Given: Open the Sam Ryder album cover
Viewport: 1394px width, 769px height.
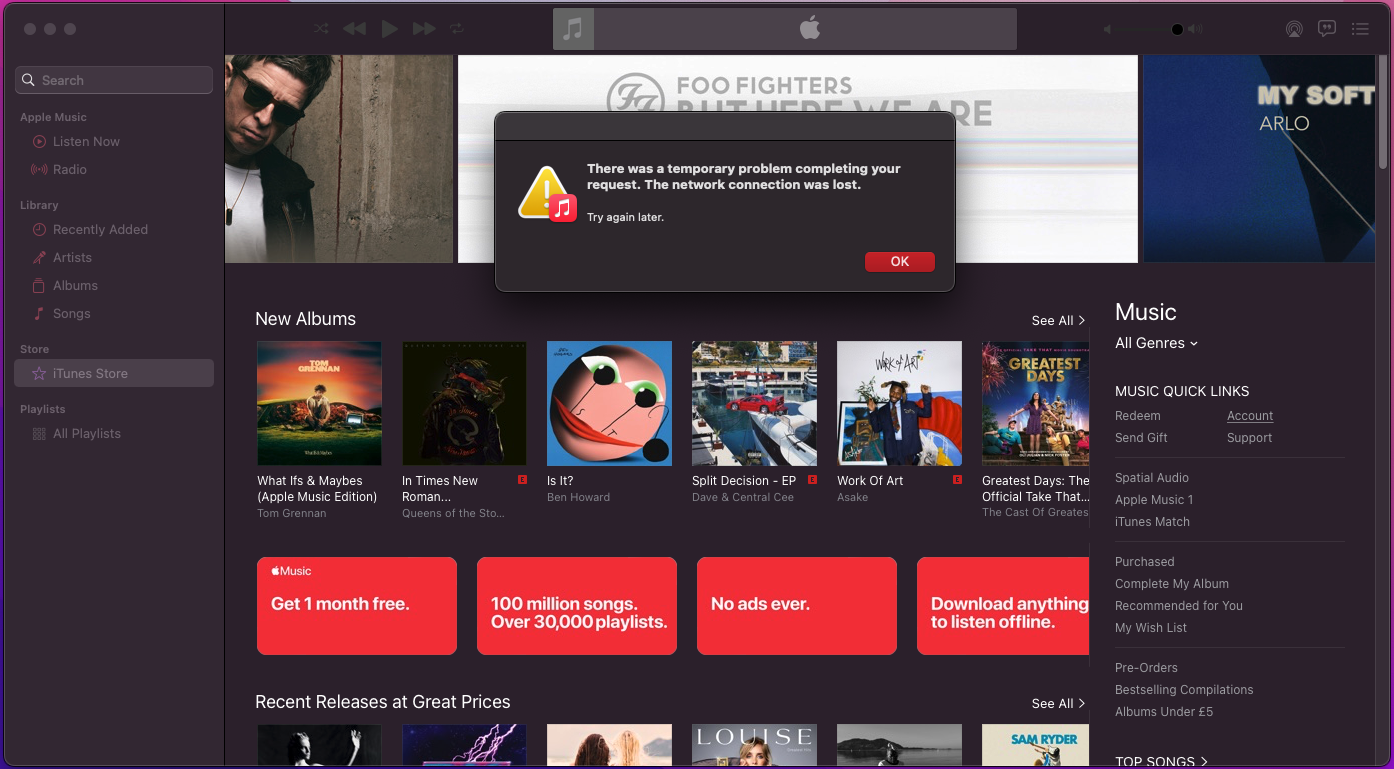Looking at the screenshot, I should pyautogui.click(x=1035, y=747).
